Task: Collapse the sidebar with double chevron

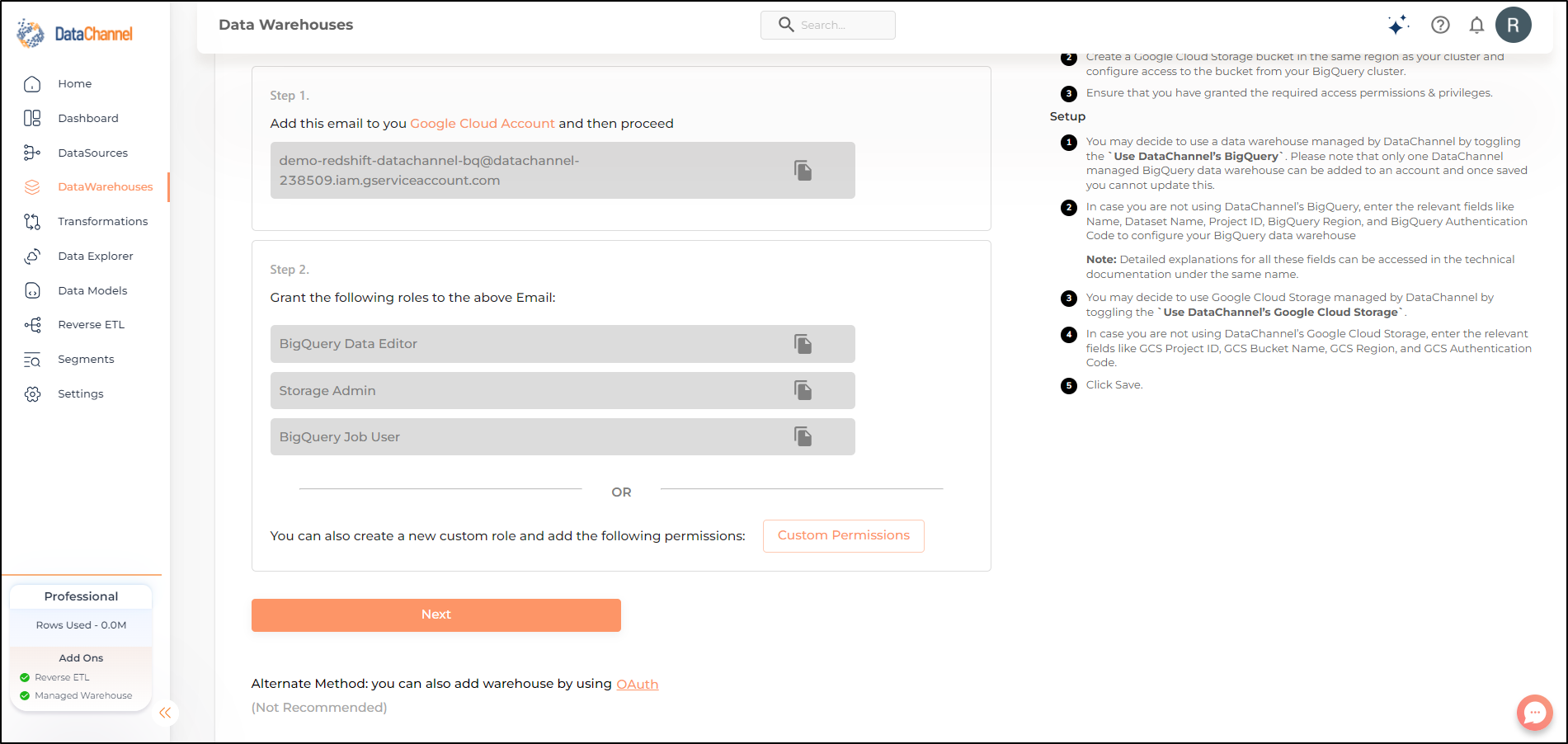Action: 165,713
